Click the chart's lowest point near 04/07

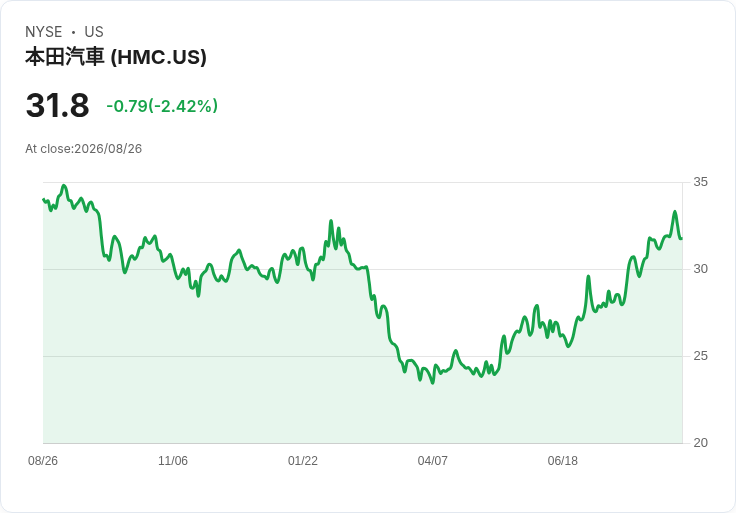(433, 383)
